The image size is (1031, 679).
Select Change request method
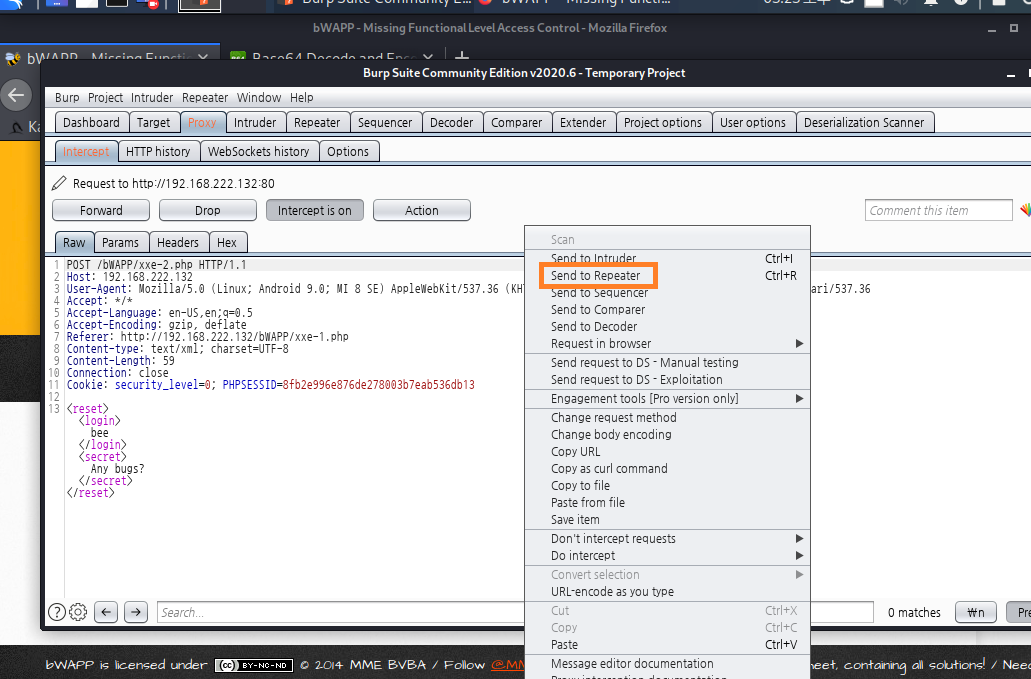[x=668, y=417]
